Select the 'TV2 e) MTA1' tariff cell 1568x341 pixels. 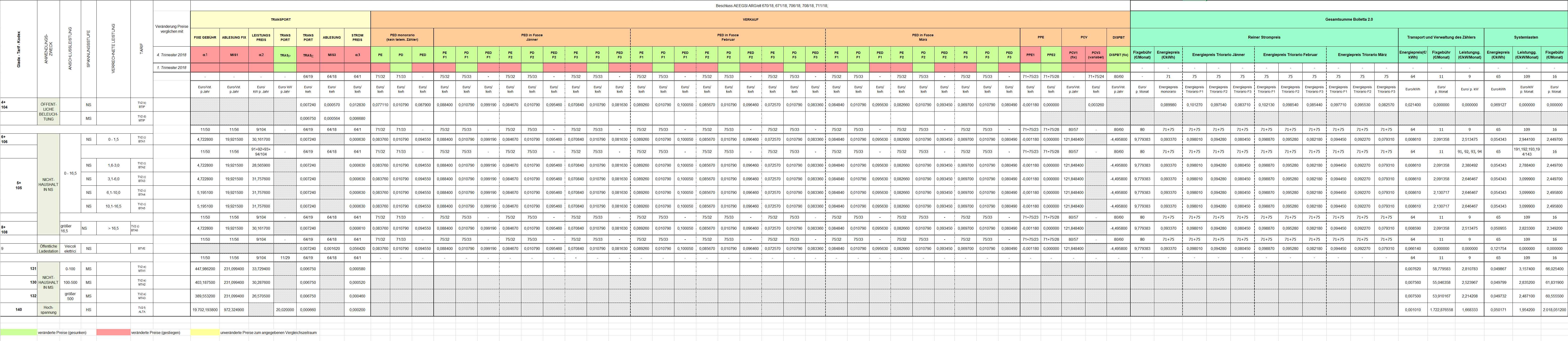tap(141, 269)
